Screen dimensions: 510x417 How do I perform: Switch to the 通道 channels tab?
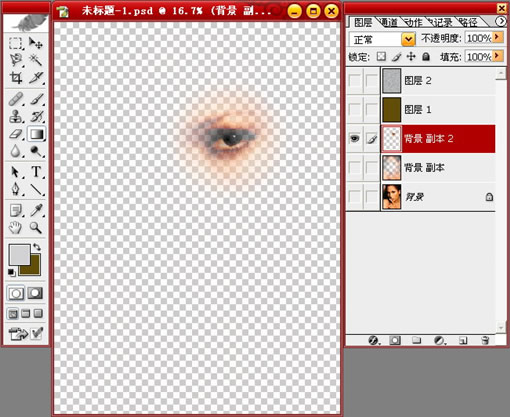click(388, 23)
